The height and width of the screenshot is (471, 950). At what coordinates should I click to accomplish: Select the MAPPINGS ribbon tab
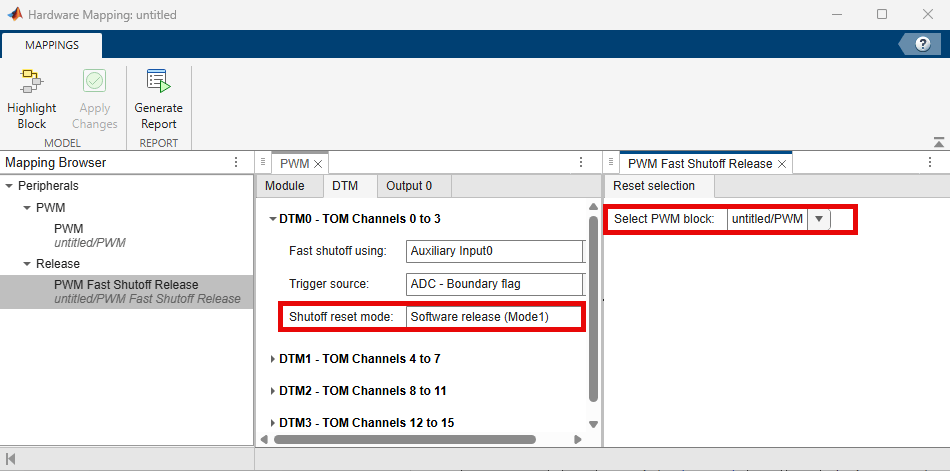[52, 45]
